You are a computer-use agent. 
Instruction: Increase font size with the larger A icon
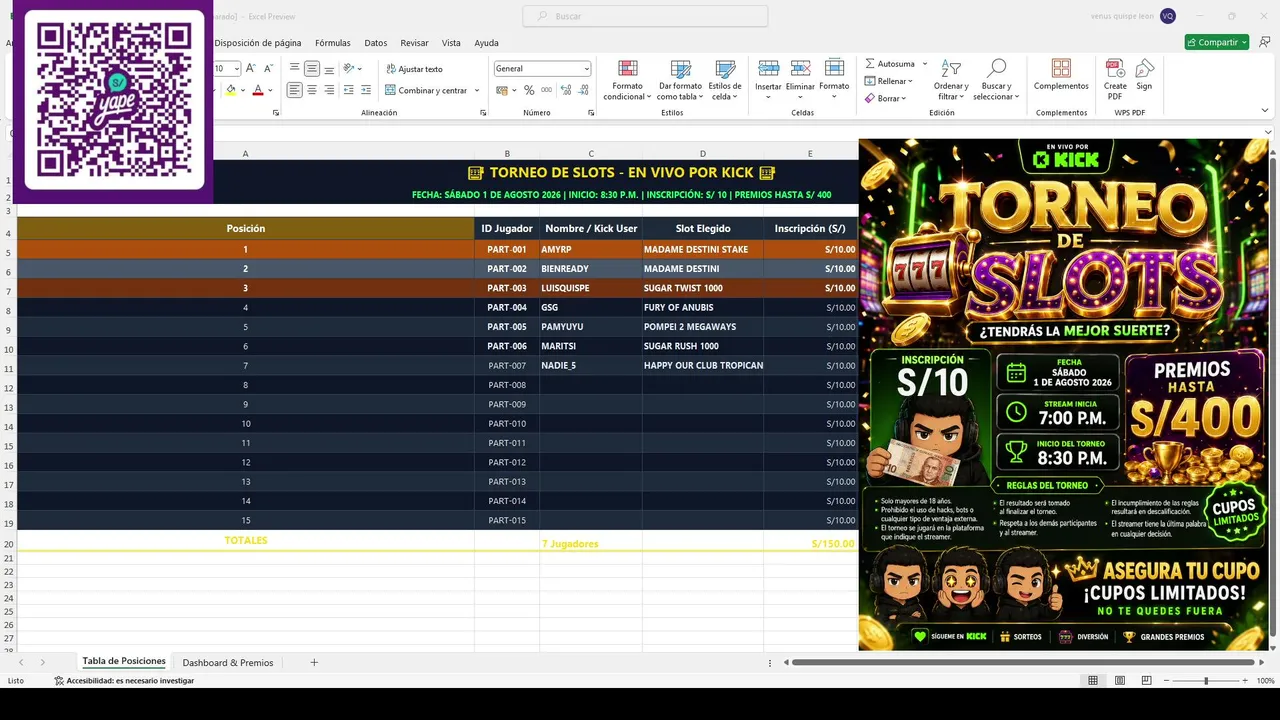coord(251,68)
